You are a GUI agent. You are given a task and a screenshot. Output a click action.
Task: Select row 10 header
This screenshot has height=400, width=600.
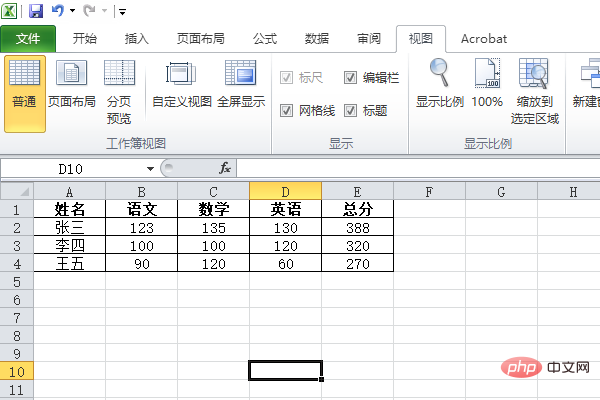coord(17,371)
